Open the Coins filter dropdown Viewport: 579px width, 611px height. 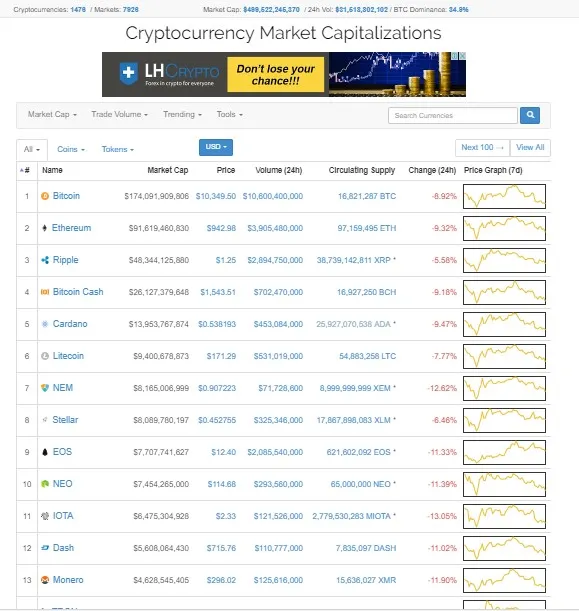pyautogui.click(x=71, y=149)
